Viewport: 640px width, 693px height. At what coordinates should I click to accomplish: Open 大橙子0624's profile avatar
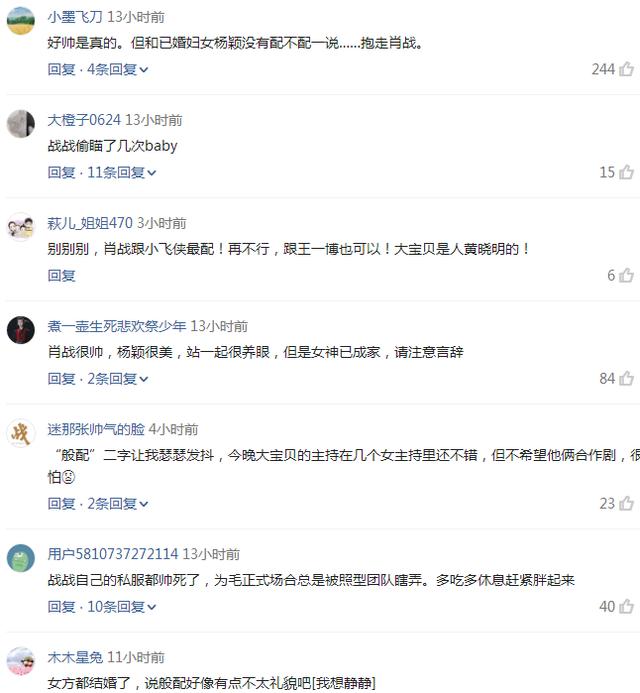tap(21, 124)
